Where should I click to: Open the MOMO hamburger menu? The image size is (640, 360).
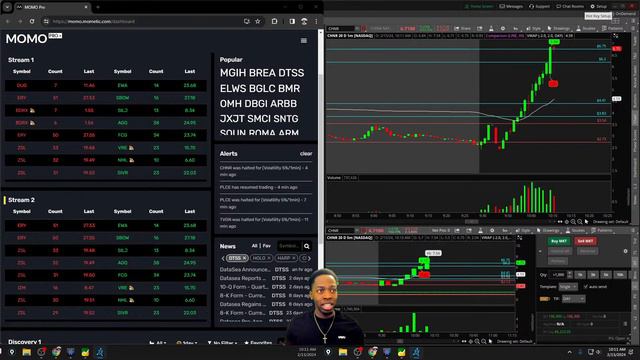(x=304, y=40)
